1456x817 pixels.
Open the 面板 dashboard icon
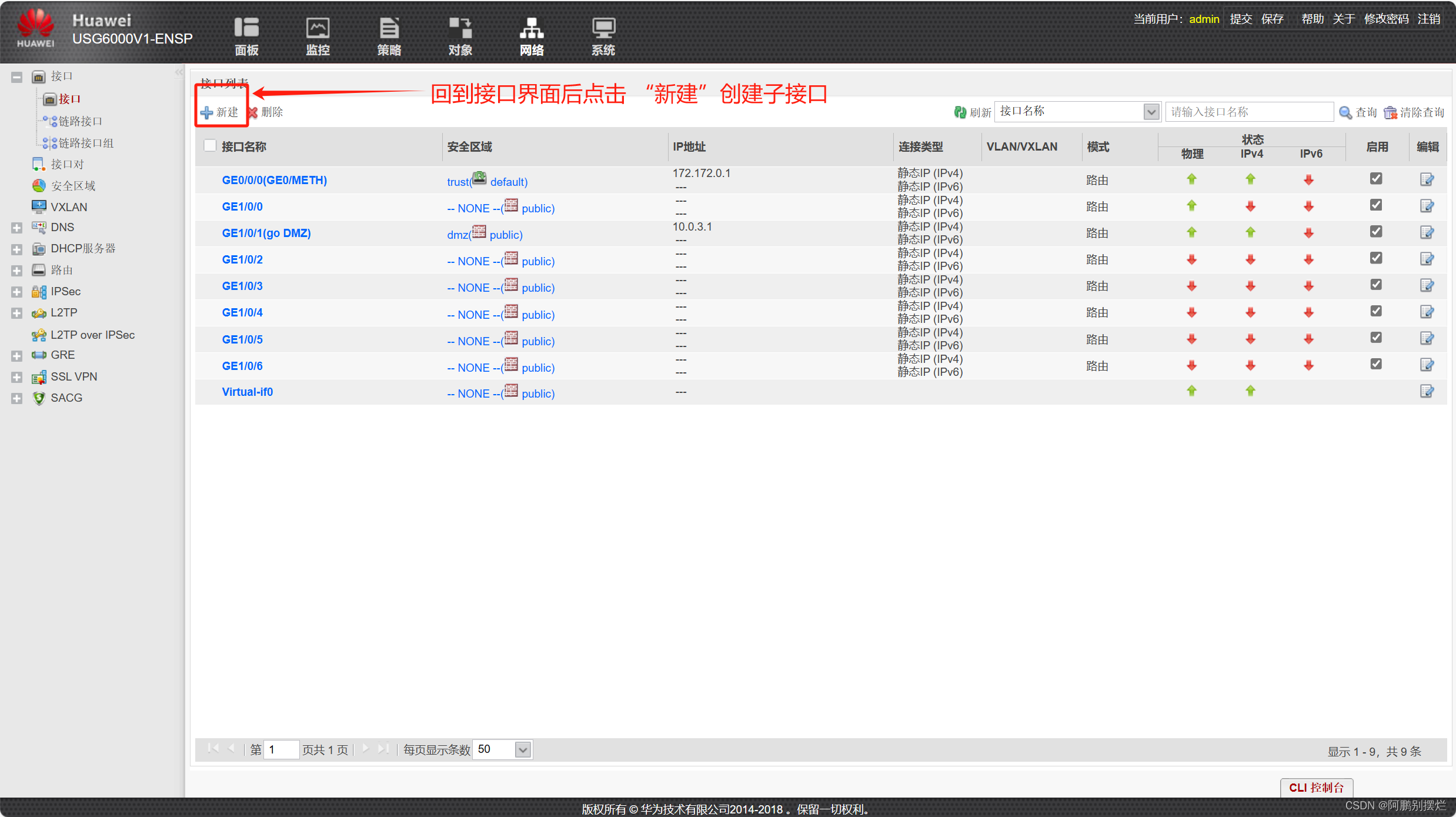(x=246, y=28)
